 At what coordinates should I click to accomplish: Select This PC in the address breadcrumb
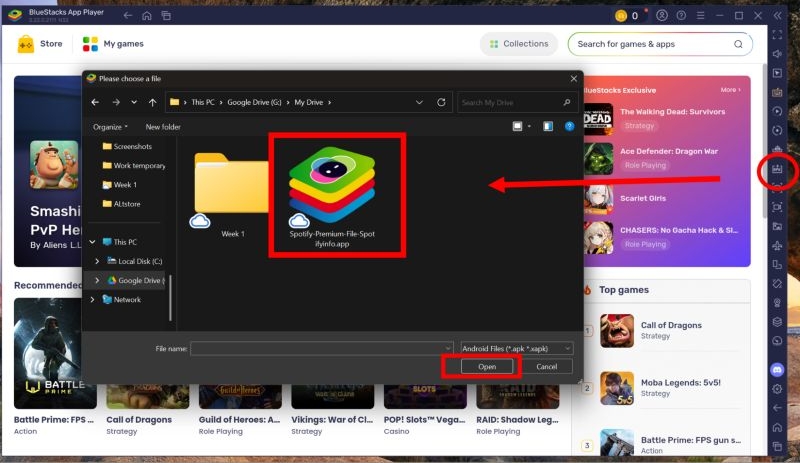pyautogui.click(x=203, y=102)
